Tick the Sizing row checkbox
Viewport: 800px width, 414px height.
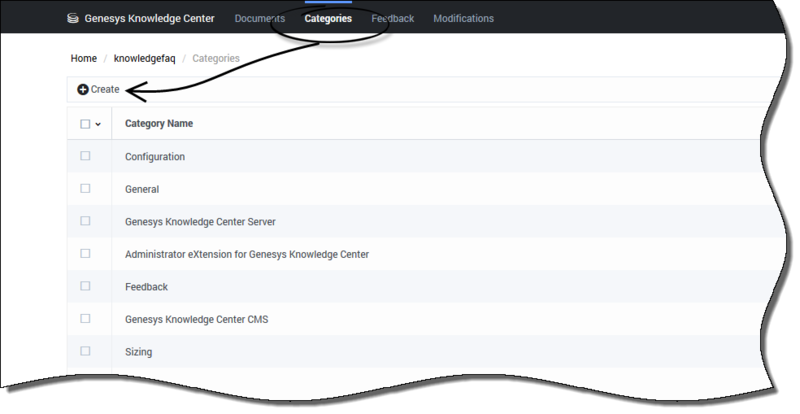click(x=85, y=351)
